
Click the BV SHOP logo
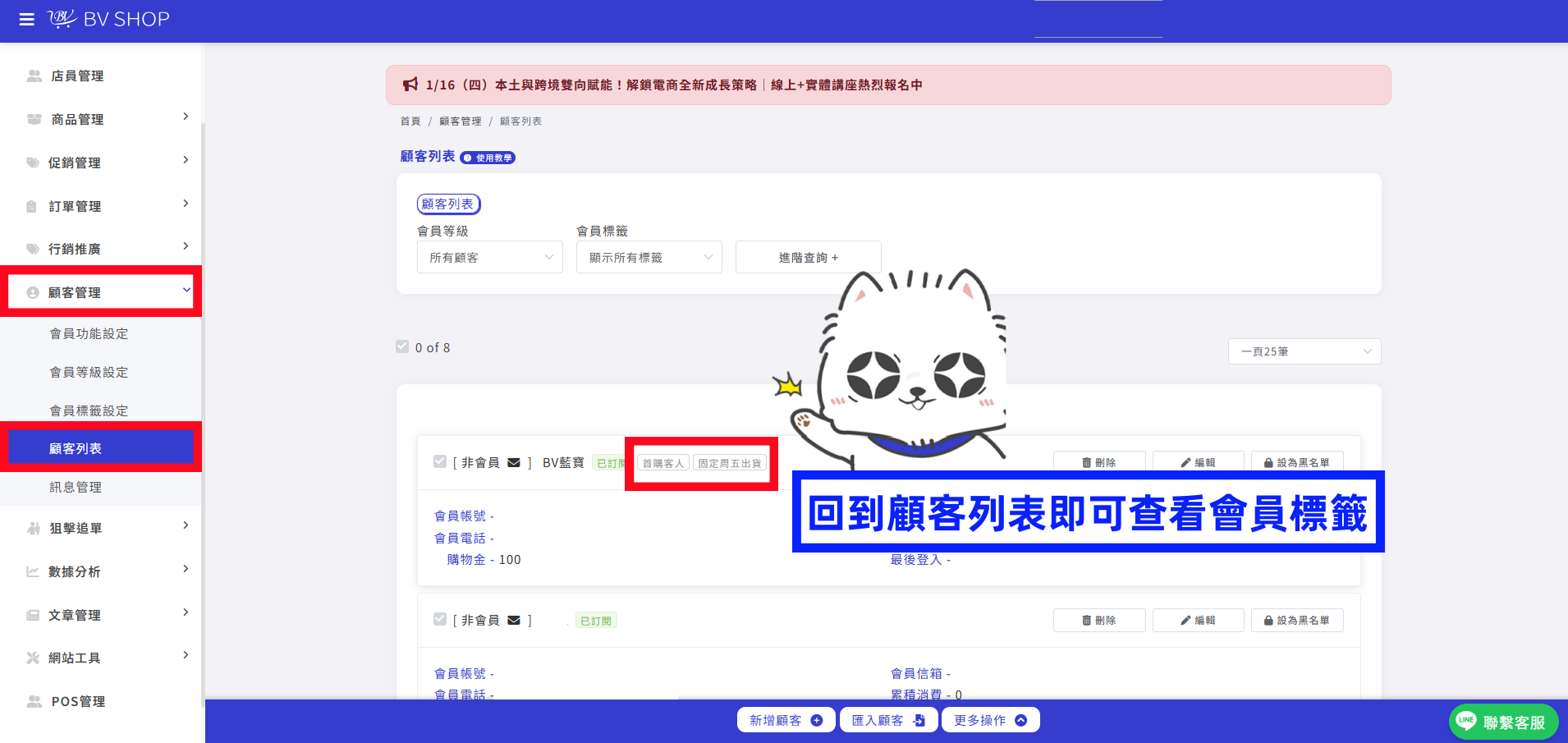108,19
